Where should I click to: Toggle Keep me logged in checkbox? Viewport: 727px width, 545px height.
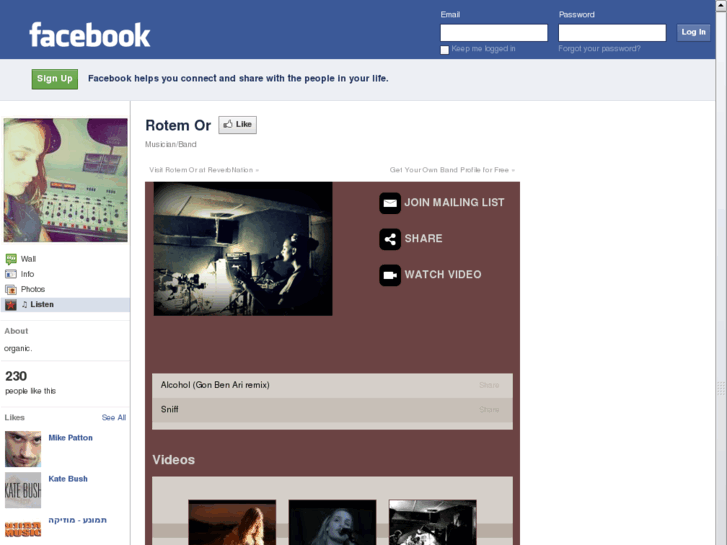[444, 50]
